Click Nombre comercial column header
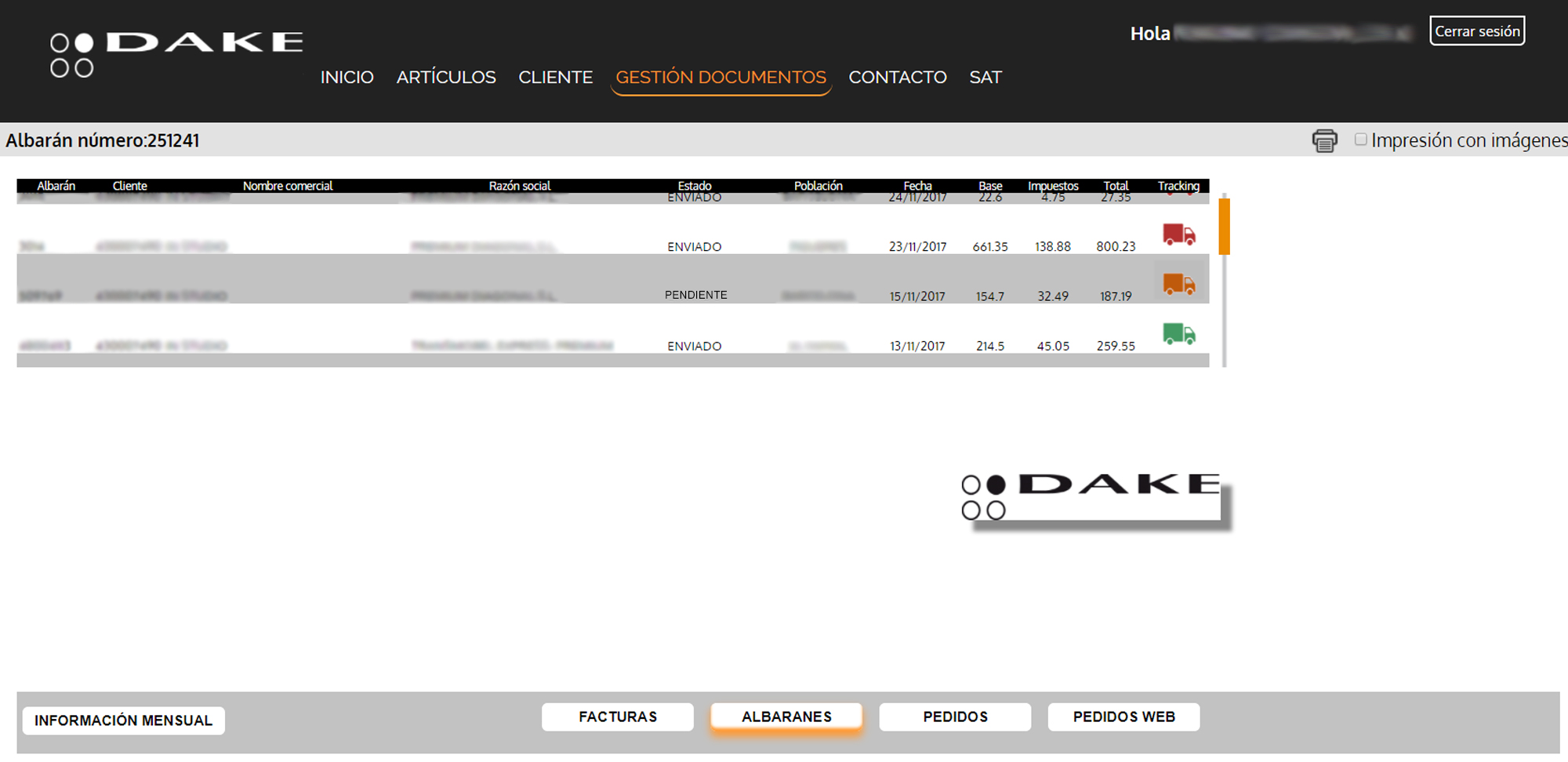The image size is (1568, 762). pyautogui.click(x=288, y=186)
